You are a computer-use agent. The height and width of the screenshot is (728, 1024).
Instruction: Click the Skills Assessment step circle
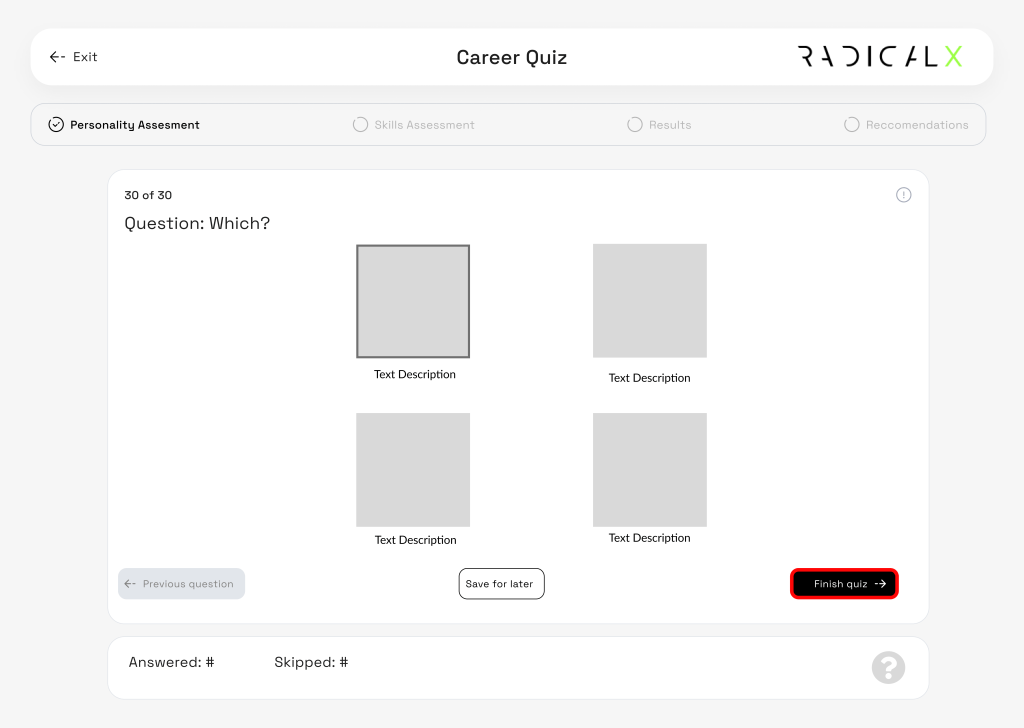click(x=360, y=125)
